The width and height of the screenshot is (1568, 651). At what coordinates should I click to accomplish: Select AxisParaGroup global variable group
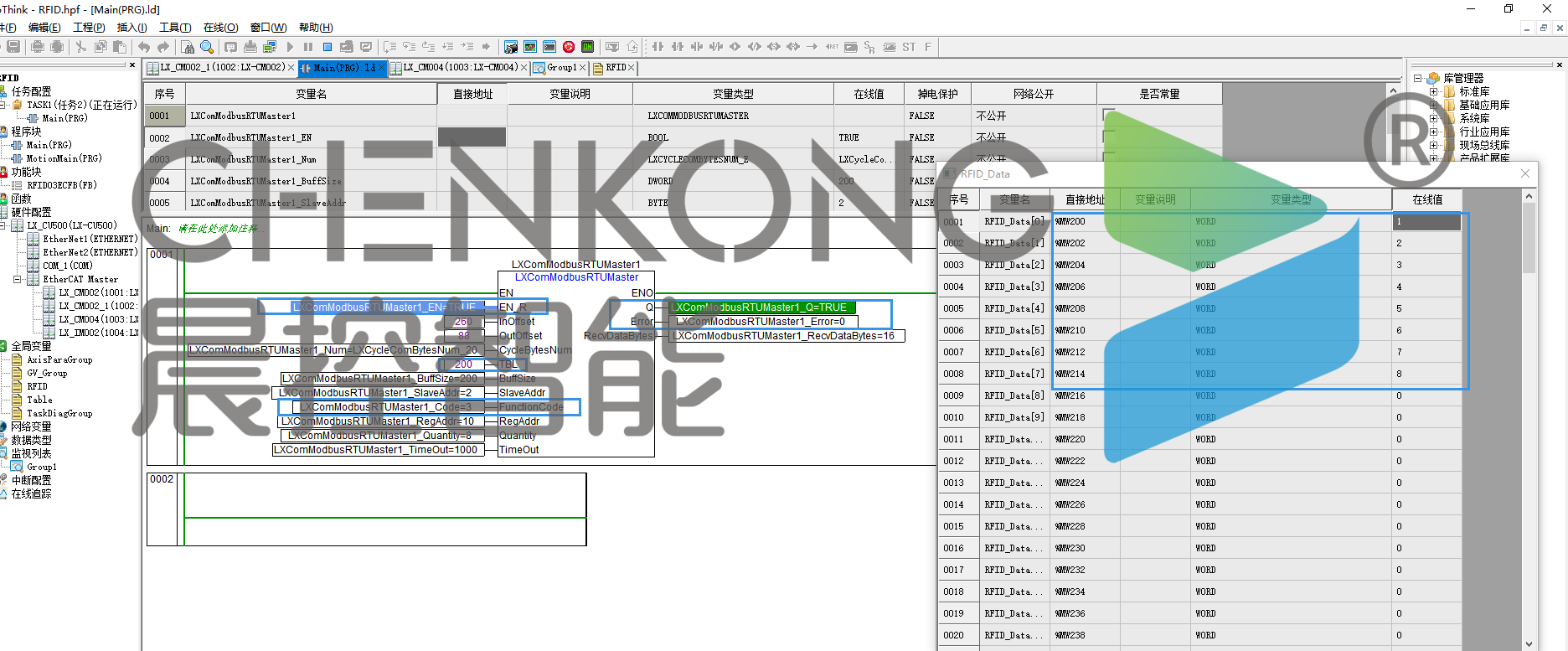coord(59,359)
